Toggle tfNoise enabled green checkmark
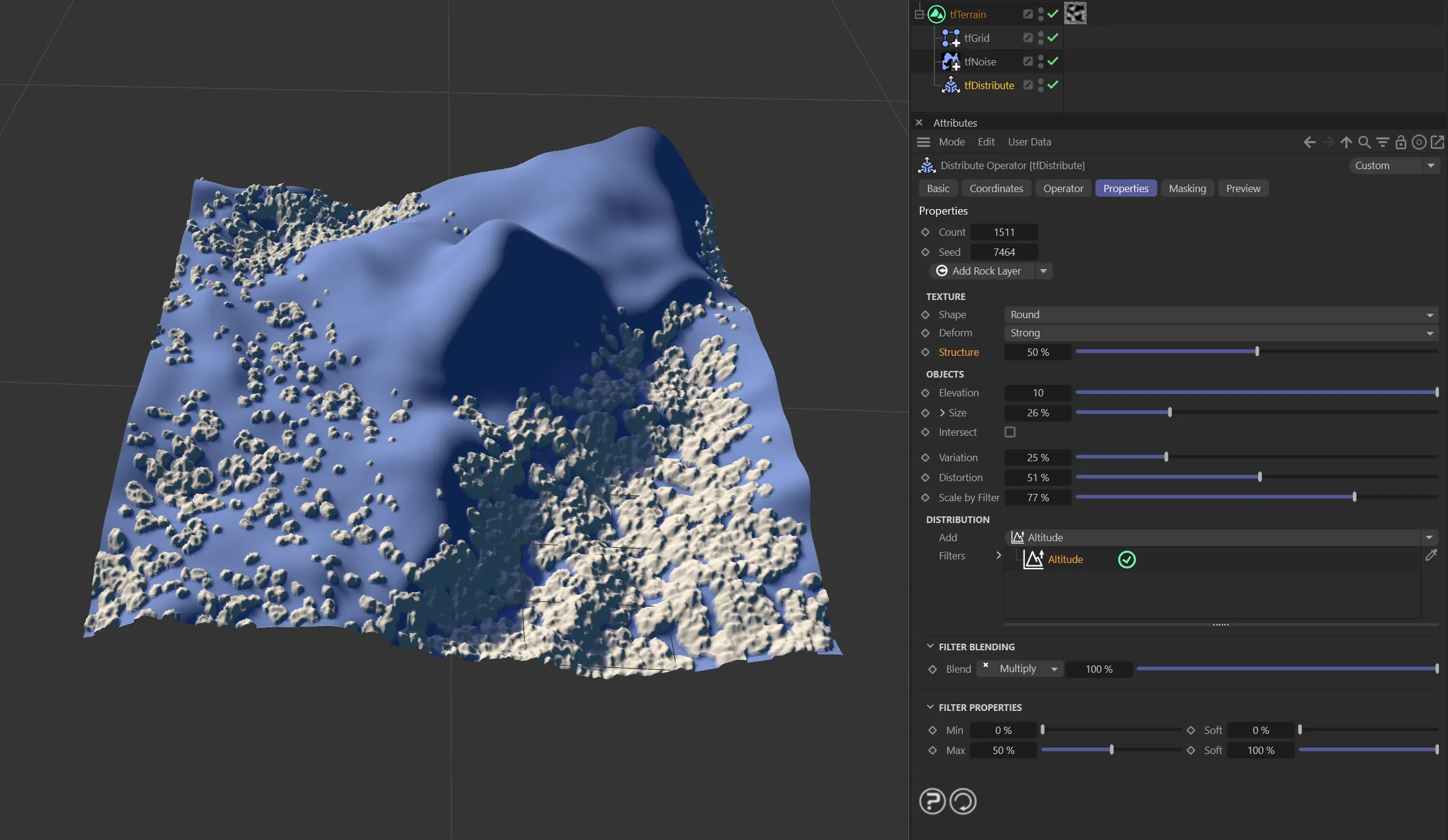 point(1053,61)
